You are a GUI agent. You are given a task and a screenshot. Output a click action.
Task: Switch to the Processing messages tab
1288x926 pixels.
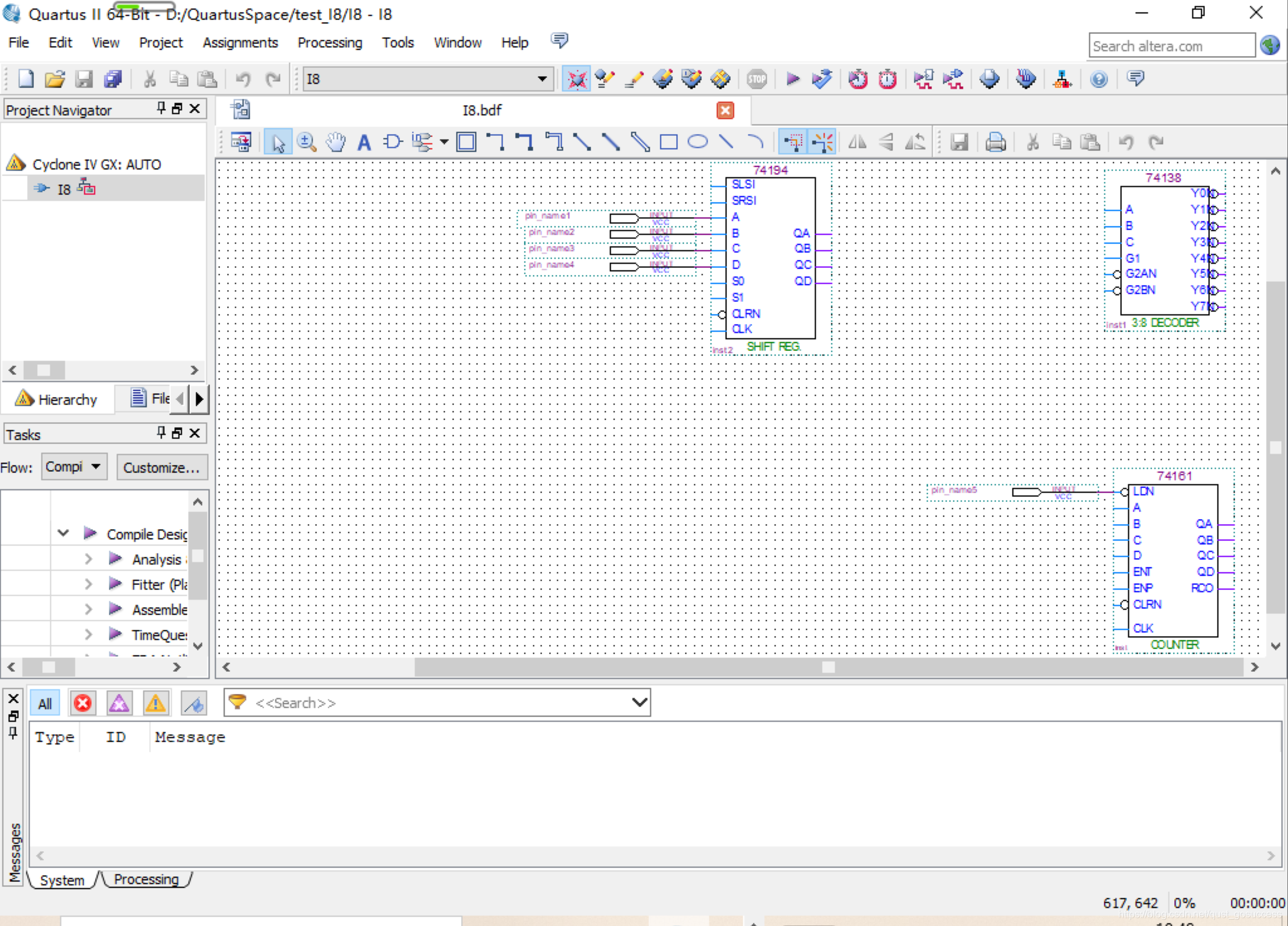coord(146,879)
